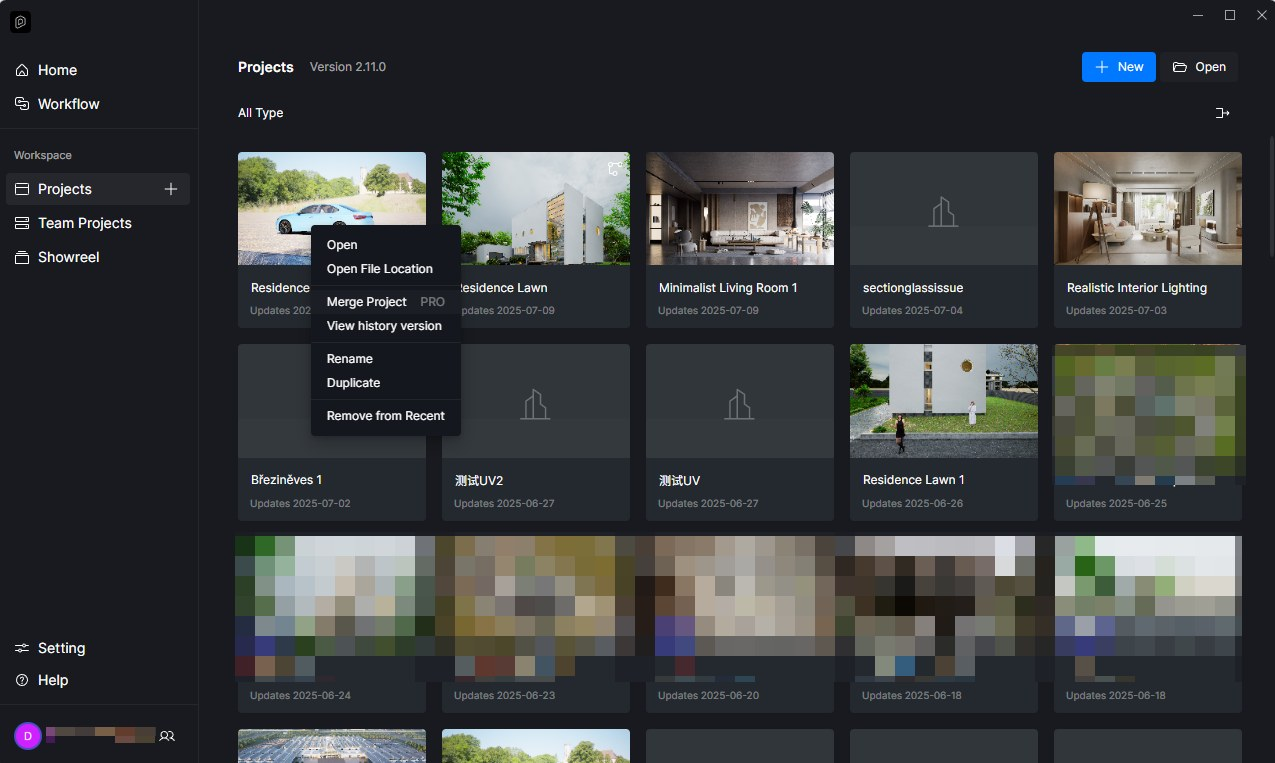Screen dimensions: 1275x763
Task: Choose View history version option
Action: click(x=386, y=326)
